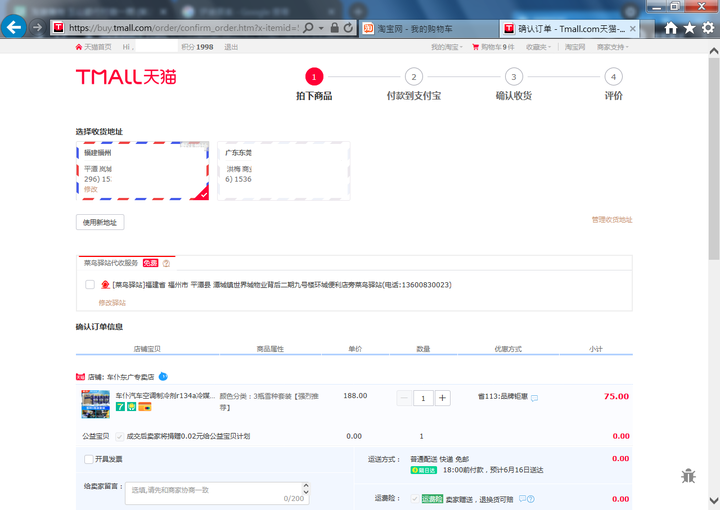The image size is (720, 510).
Task: Click the chat bubble icon after 退换货可赔
Action: click(522, 499)
